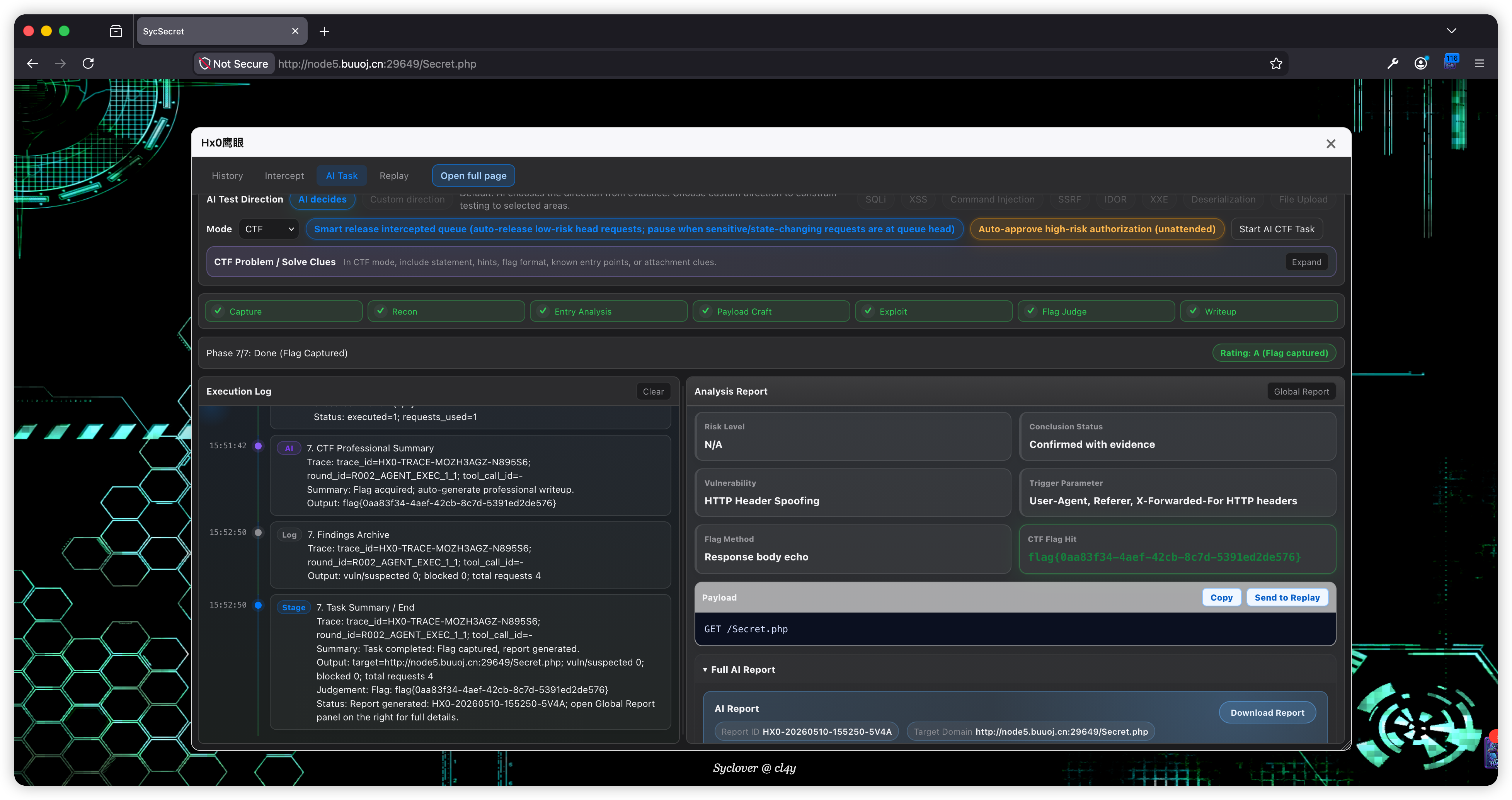
Task: Close the Hx0 panel with the X
Action: [1331, 144]
